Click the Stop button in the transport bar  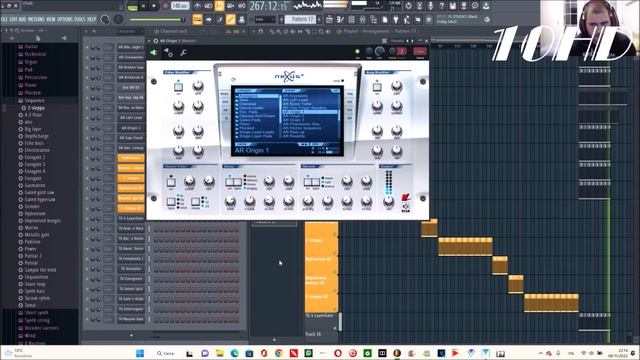[x=154, y=6]
